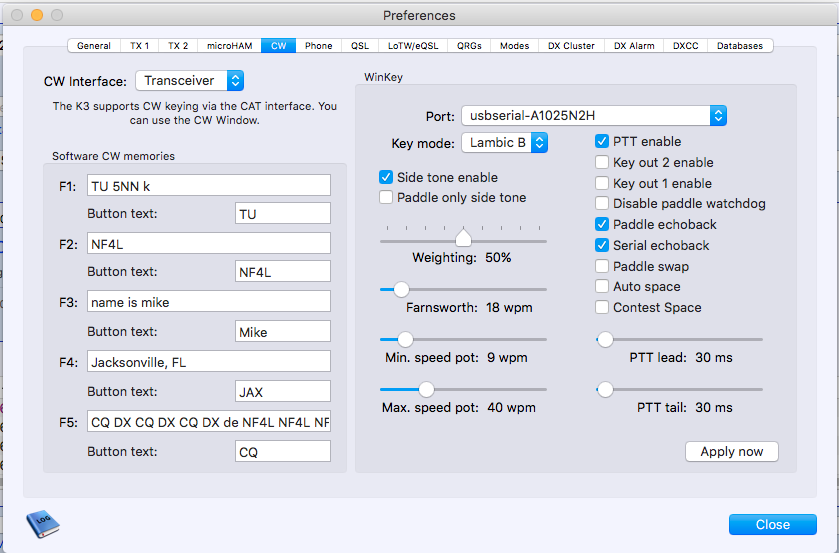
Task: Click the Weighting slider handle
Action: pyautogui.click(x=463, y=239)
